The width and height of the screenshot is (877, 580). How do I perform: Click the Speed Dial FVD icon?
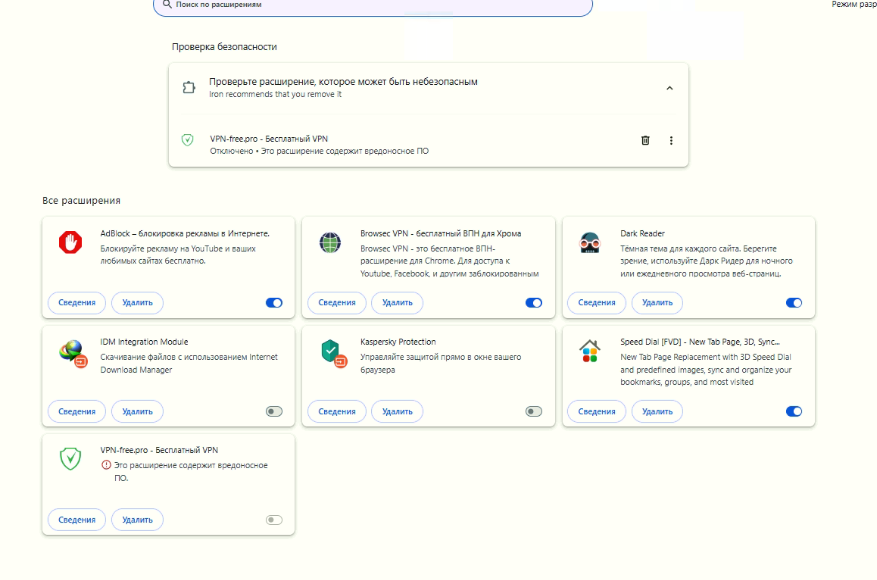(x=590, y=352)
